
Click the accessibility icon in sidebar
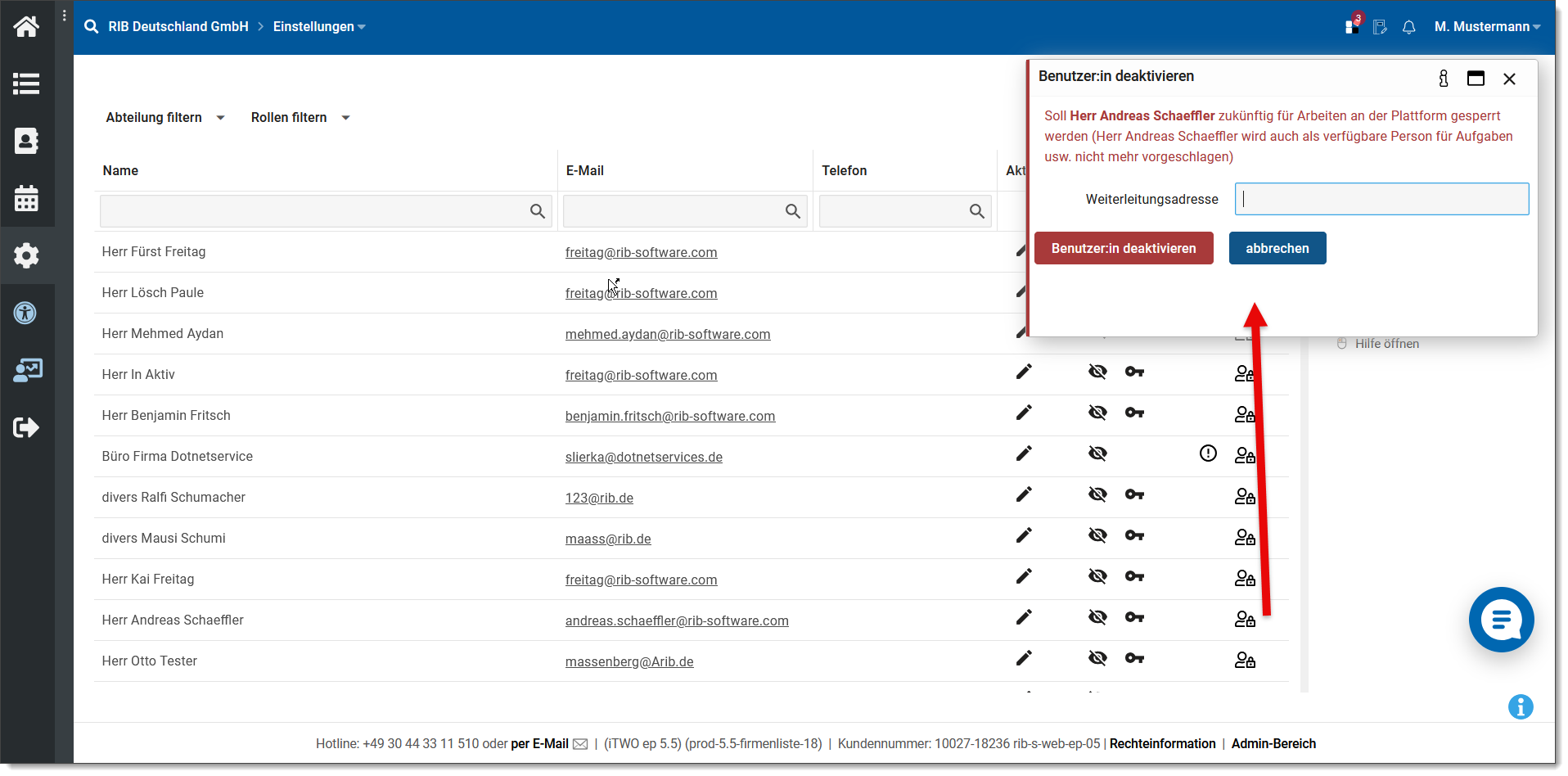pos(26,313)
